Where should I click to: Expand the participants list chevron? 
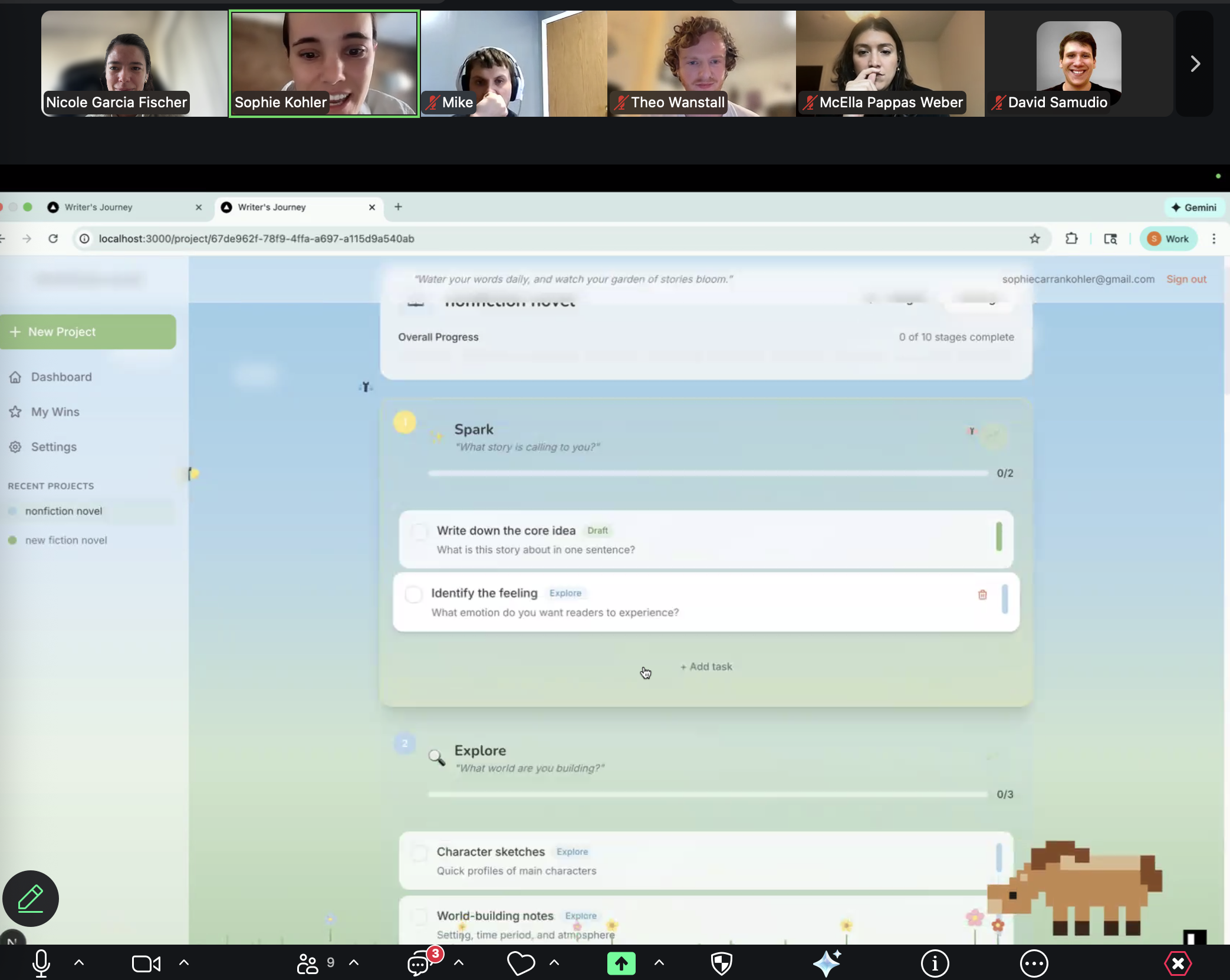pyautogui.click(x=353, y=963)
